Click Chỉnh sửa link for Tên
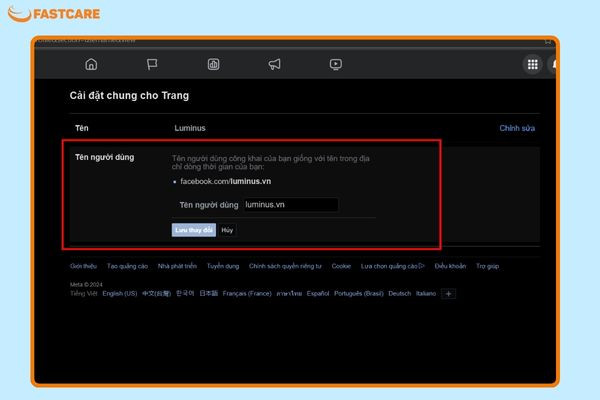 pyautogui.click(x=517, y=128)
